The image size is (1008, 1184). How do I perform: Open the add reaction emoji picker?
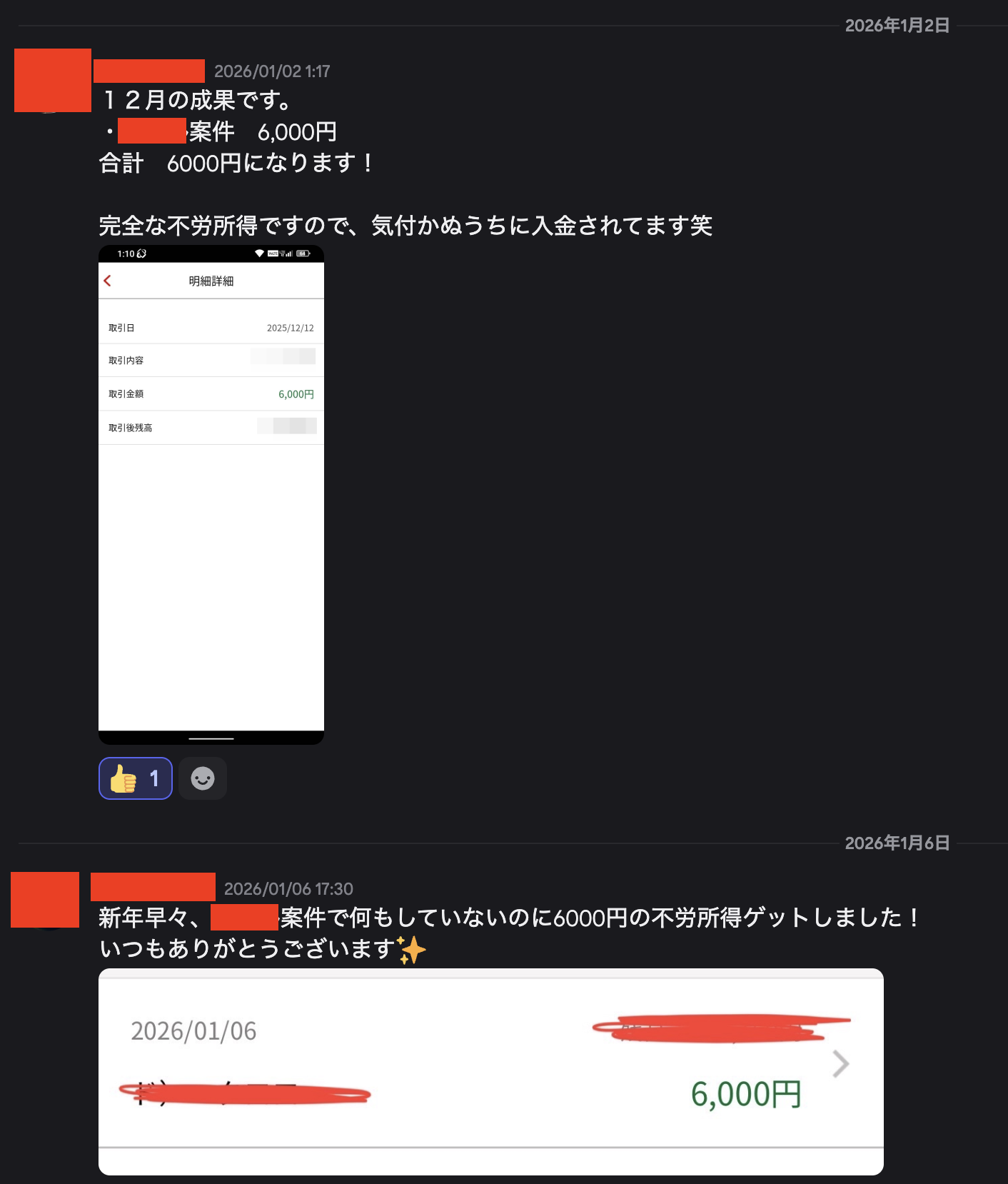203,778
